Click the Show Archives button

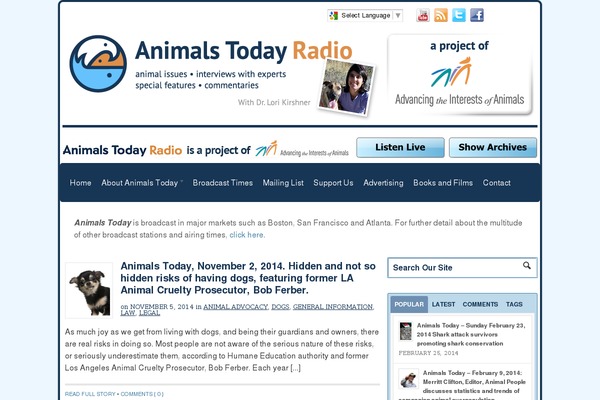pos(493,147)
